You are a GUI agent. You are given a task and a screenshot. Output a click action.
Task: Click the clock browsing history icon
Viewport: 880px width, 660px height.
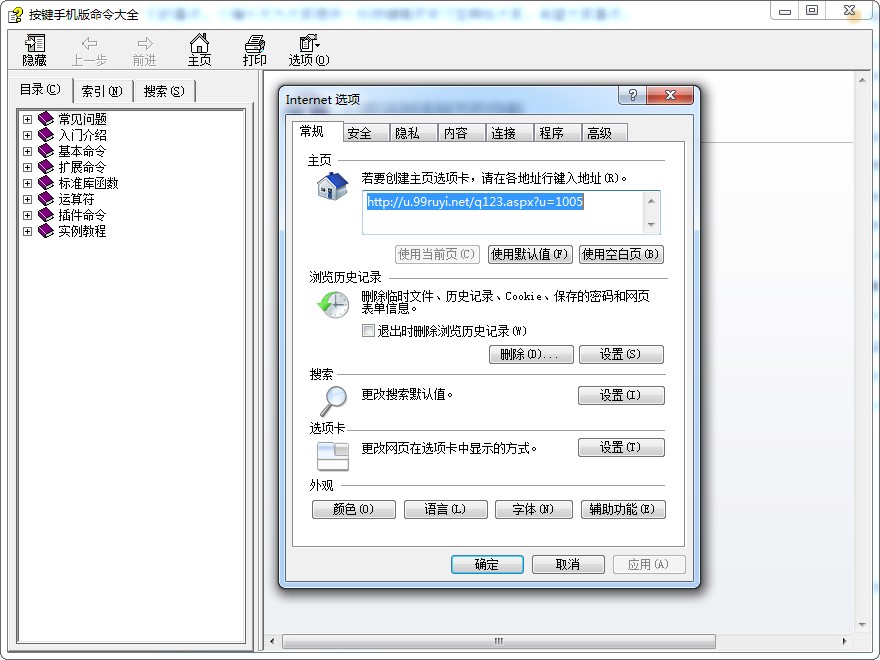pyautogui.click(x=333, y=304)
